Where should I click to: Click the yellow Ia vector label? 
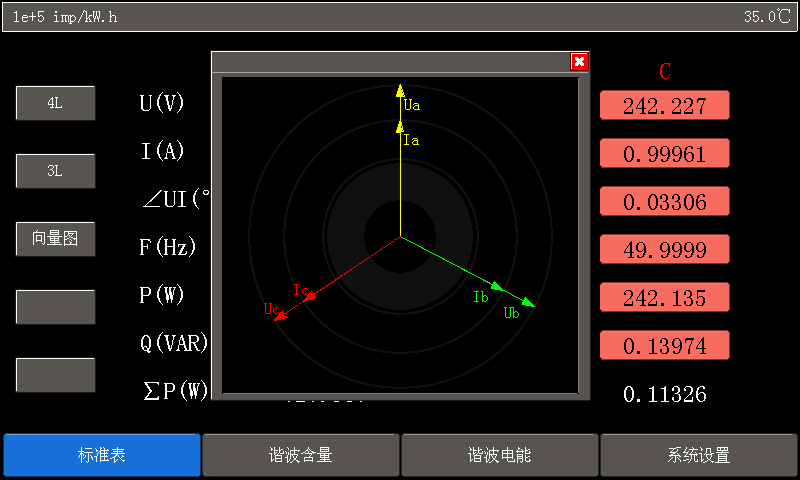[410, 140]
